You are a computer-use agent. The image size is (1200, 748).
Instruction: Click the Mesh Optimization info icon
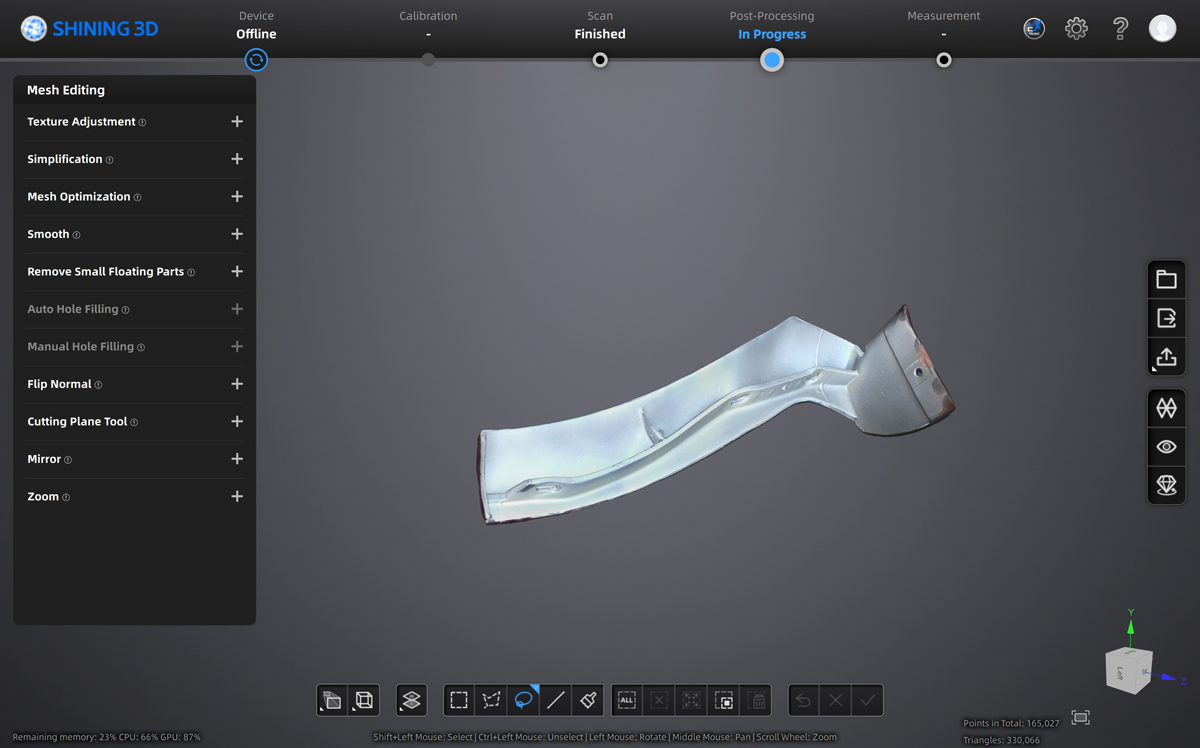click(x=137, y=198)
